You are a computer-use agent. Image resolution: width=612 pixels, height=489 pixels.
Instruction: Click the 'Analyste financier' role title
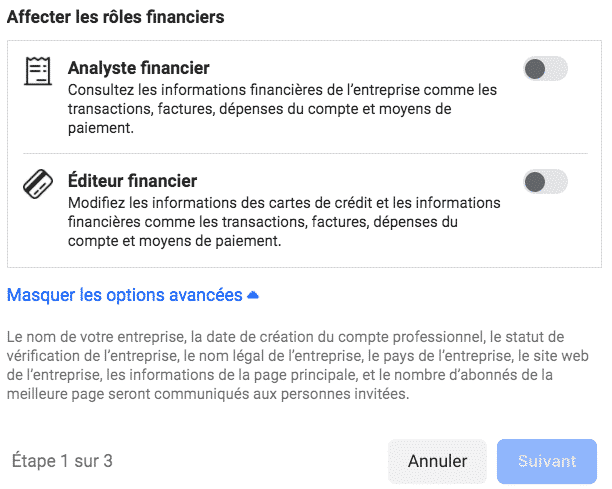[138, 68]
